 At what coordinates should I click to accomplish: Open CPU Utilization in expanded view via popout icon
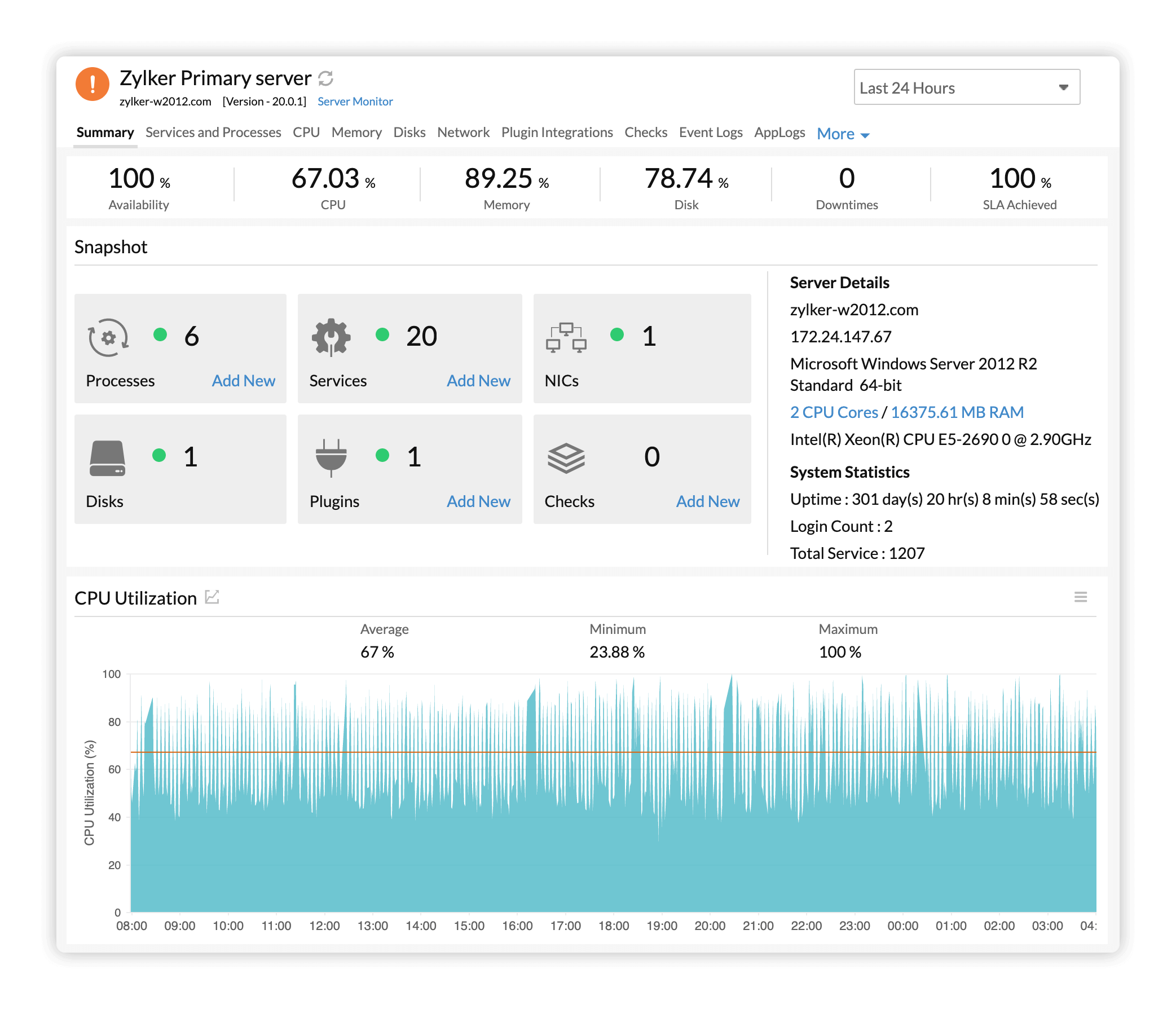212,597
